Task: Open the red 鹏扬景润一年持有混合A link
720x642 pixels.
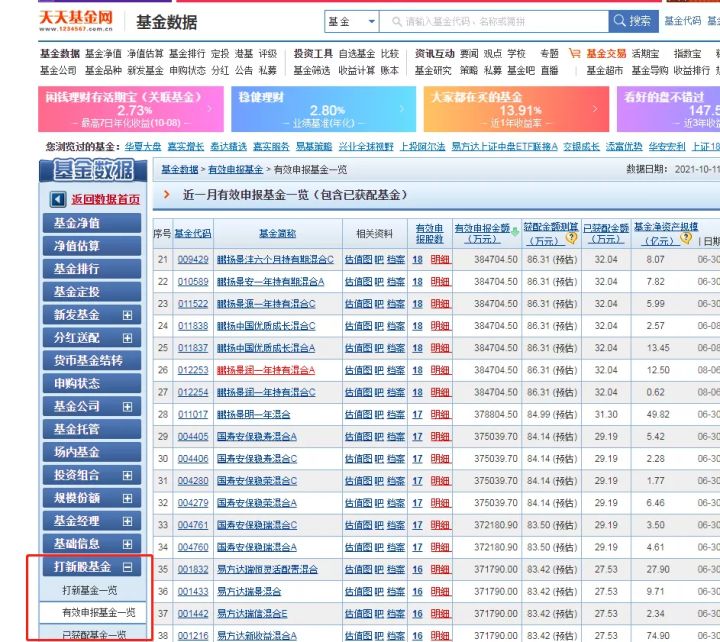Action: coord(266,370)
